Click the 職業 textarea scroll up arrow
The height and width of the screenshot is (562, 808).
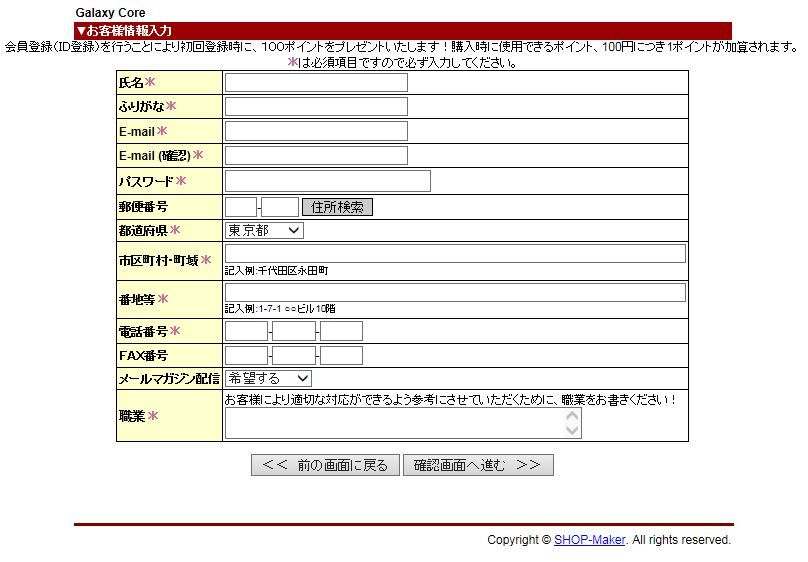pyautogui.click(x=572, y=416)
